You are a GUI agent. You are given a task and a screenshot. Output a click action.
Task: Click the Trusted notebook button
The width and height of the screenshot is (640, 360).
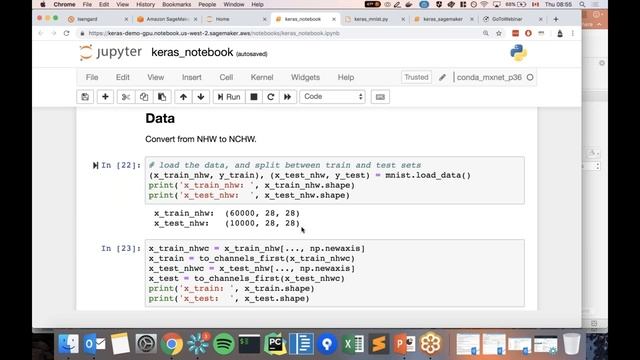pyautogui.click(x=416, y=77)
